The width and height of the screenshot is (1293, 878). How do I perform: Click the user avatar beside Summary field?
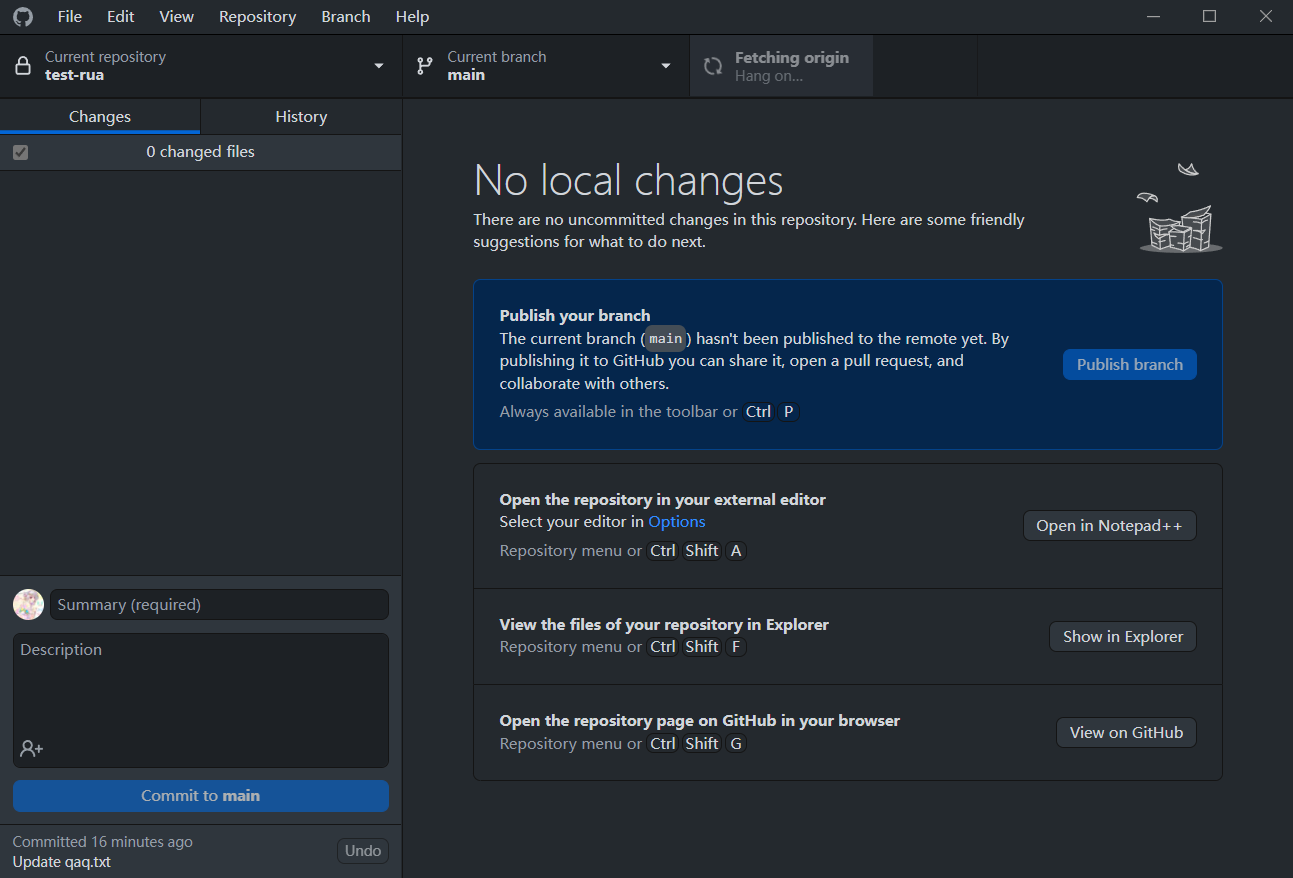tap(28, 604)
